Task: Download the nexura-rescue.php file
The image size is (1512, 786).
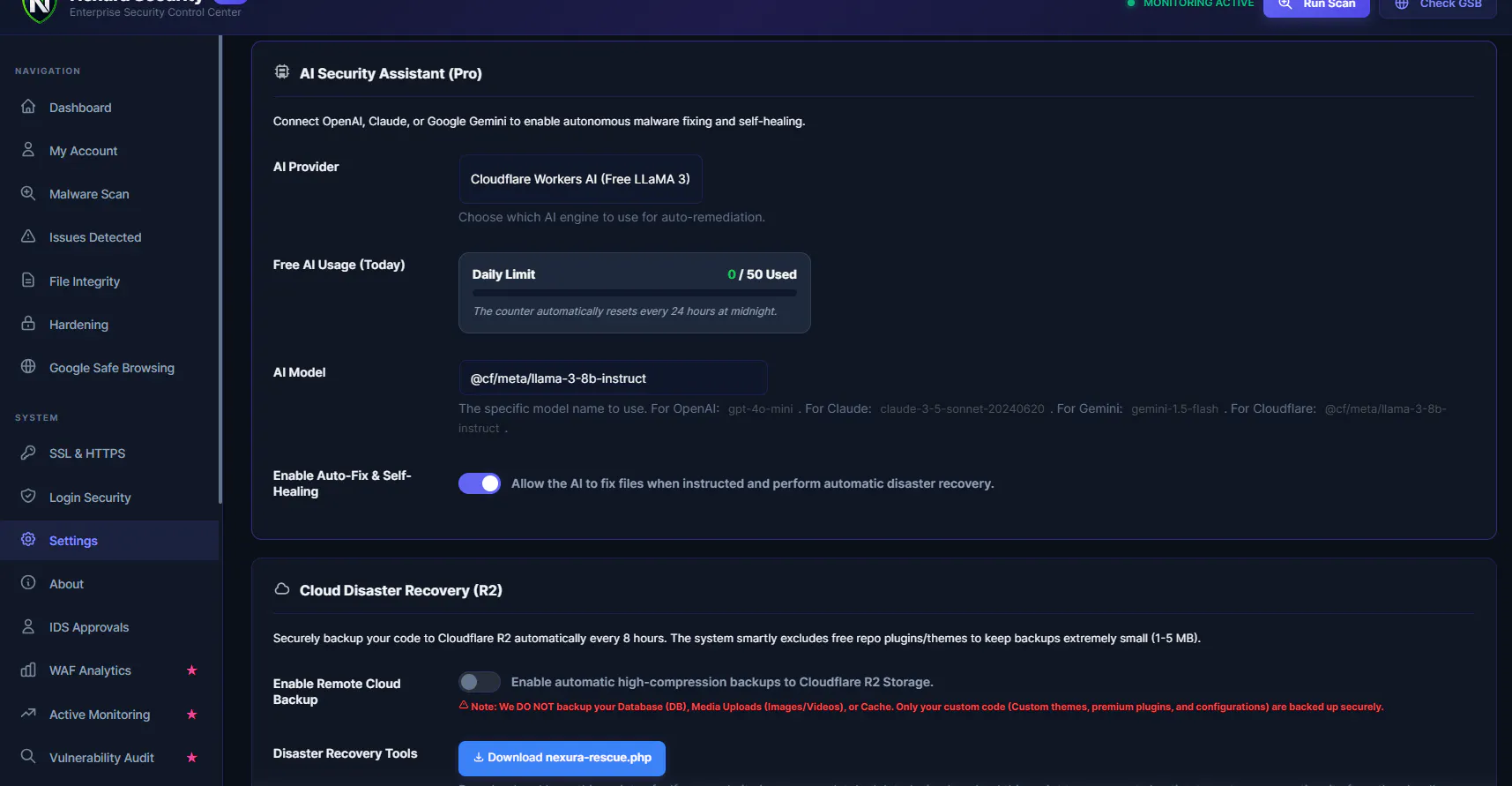Action: [x=562, y=758]
